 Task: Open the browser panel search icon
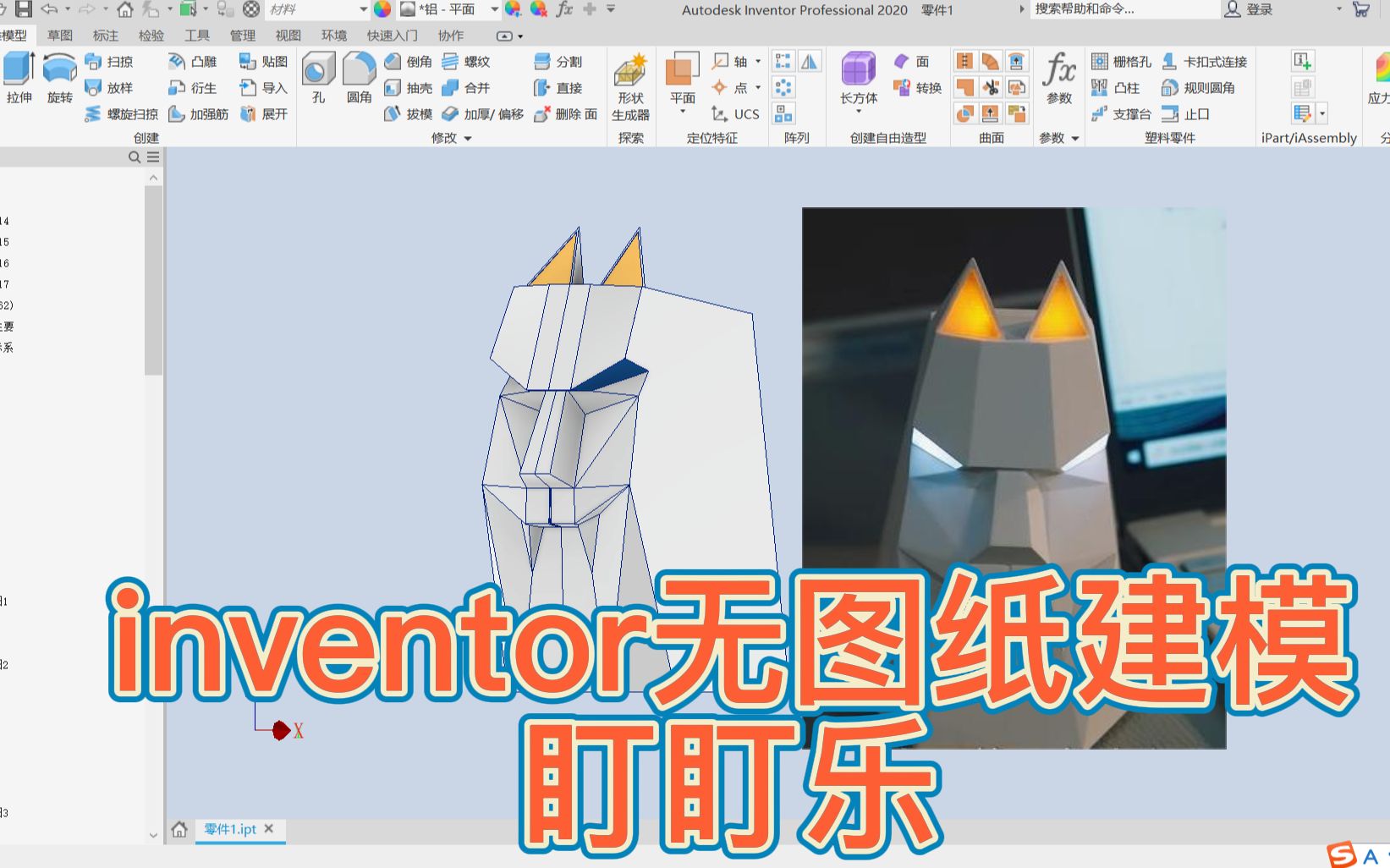pyautogui.click(x=134, y=157)
